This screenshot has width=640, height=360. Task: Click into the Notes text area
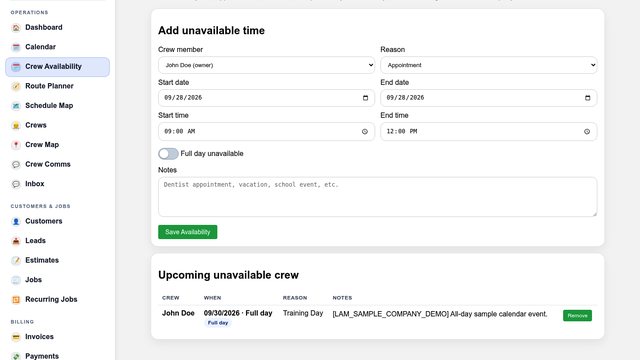click(378, 197)
